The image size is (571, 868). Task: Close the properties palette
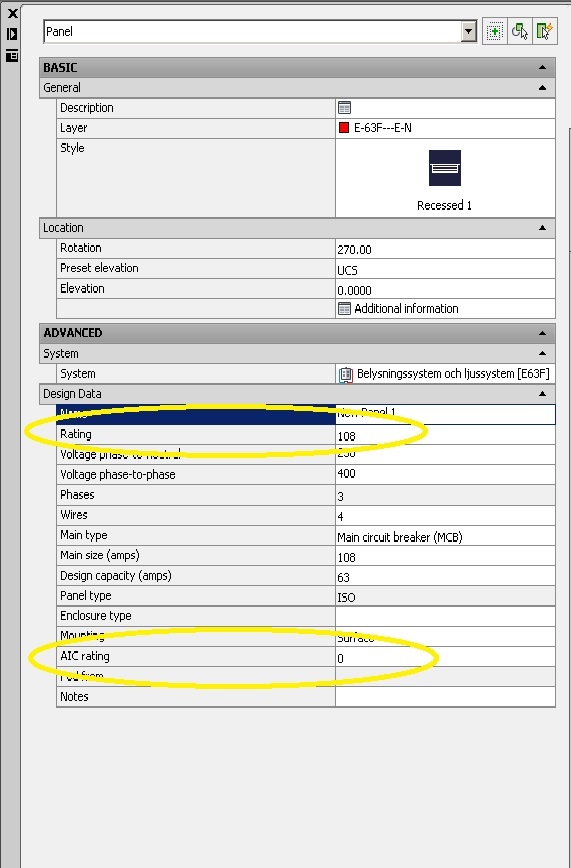coord(12,13)
